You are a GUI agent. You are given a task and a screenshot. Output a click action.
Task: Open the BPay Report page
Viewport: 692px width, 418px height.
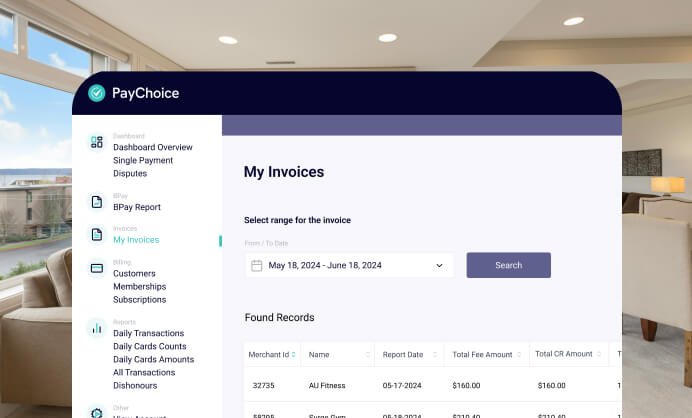137,207
